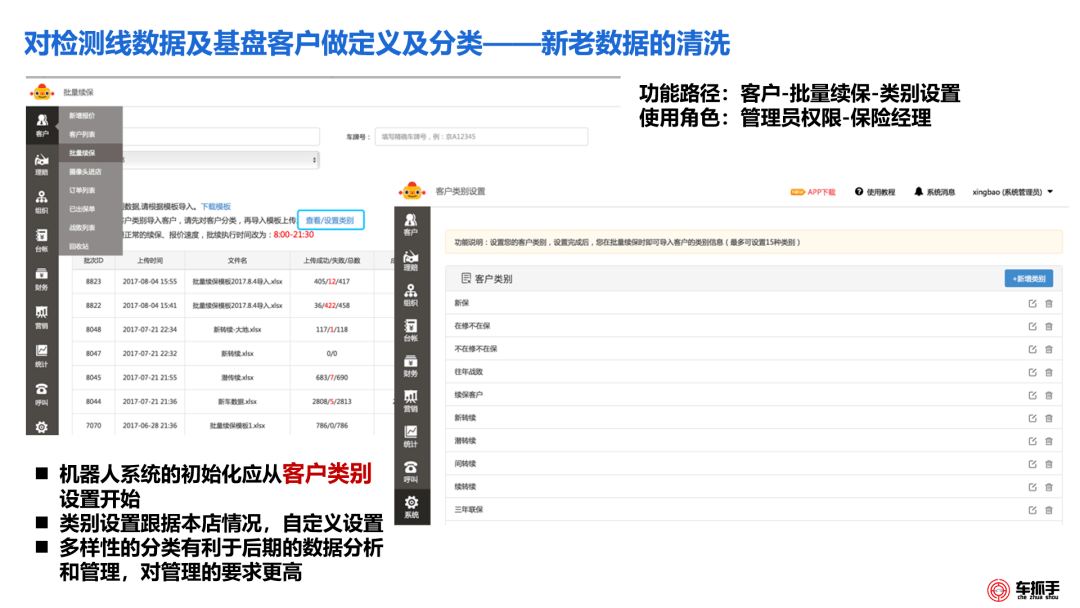Viewport: 1080px width, 608px height.
Task: Open the select box under the submenu
Action: (x=220, y=160)
